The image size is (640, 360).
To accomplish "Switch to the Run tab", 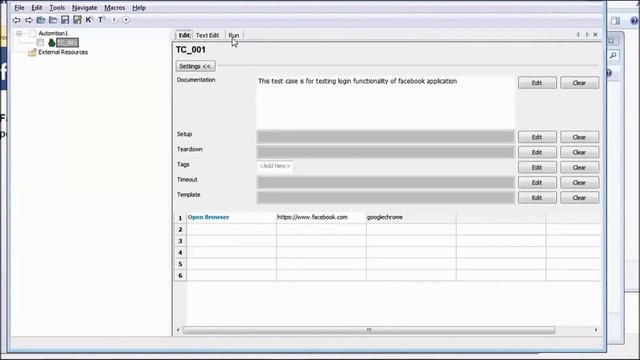I will 234,35.
